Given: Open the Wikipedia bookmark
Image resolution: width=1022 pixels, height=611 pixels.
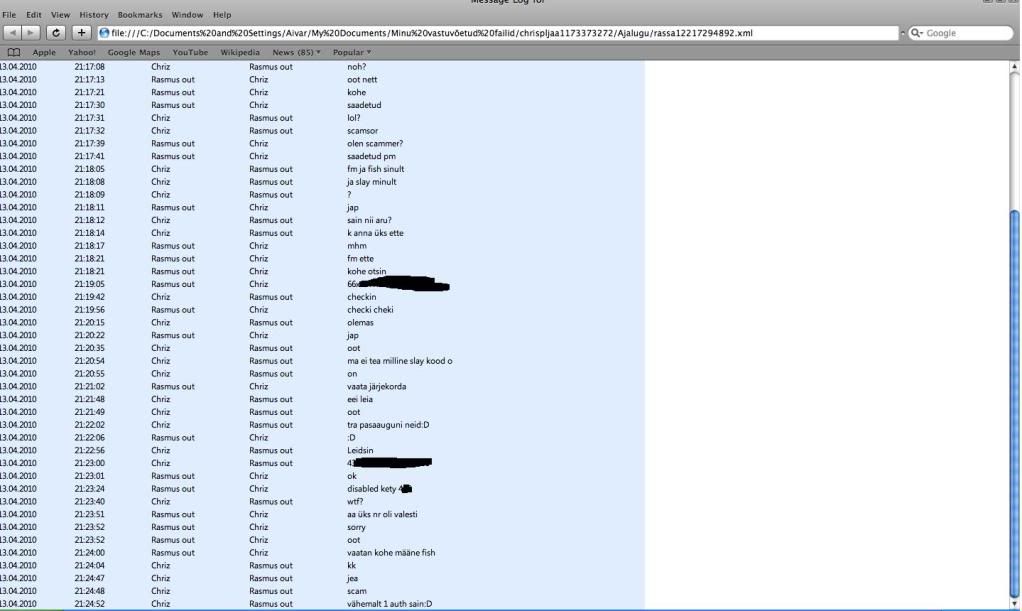Looking at the screenshot, I should [x=240, y=52].
